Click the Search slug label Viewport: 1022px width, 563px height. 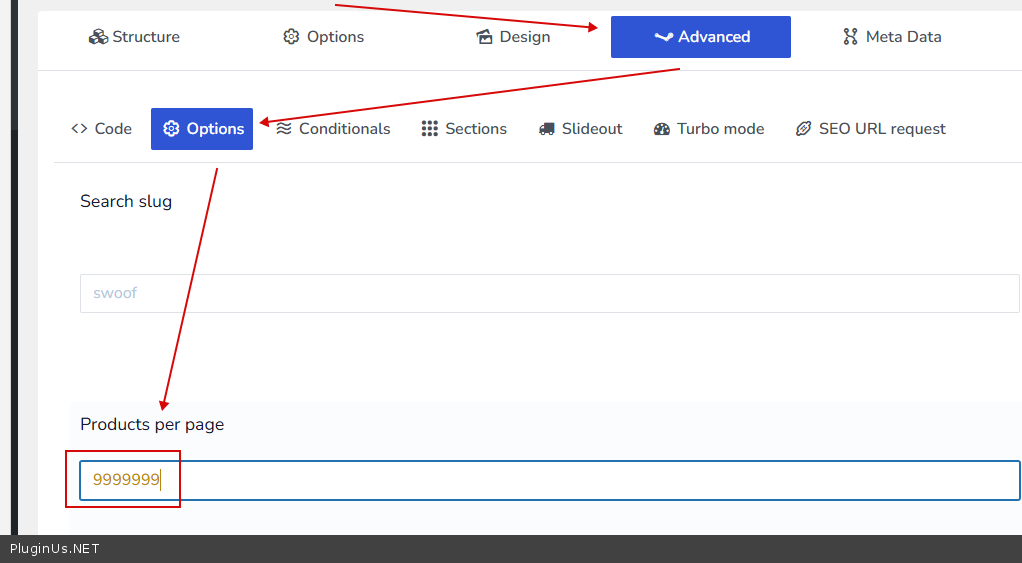[x=126, y=201]
